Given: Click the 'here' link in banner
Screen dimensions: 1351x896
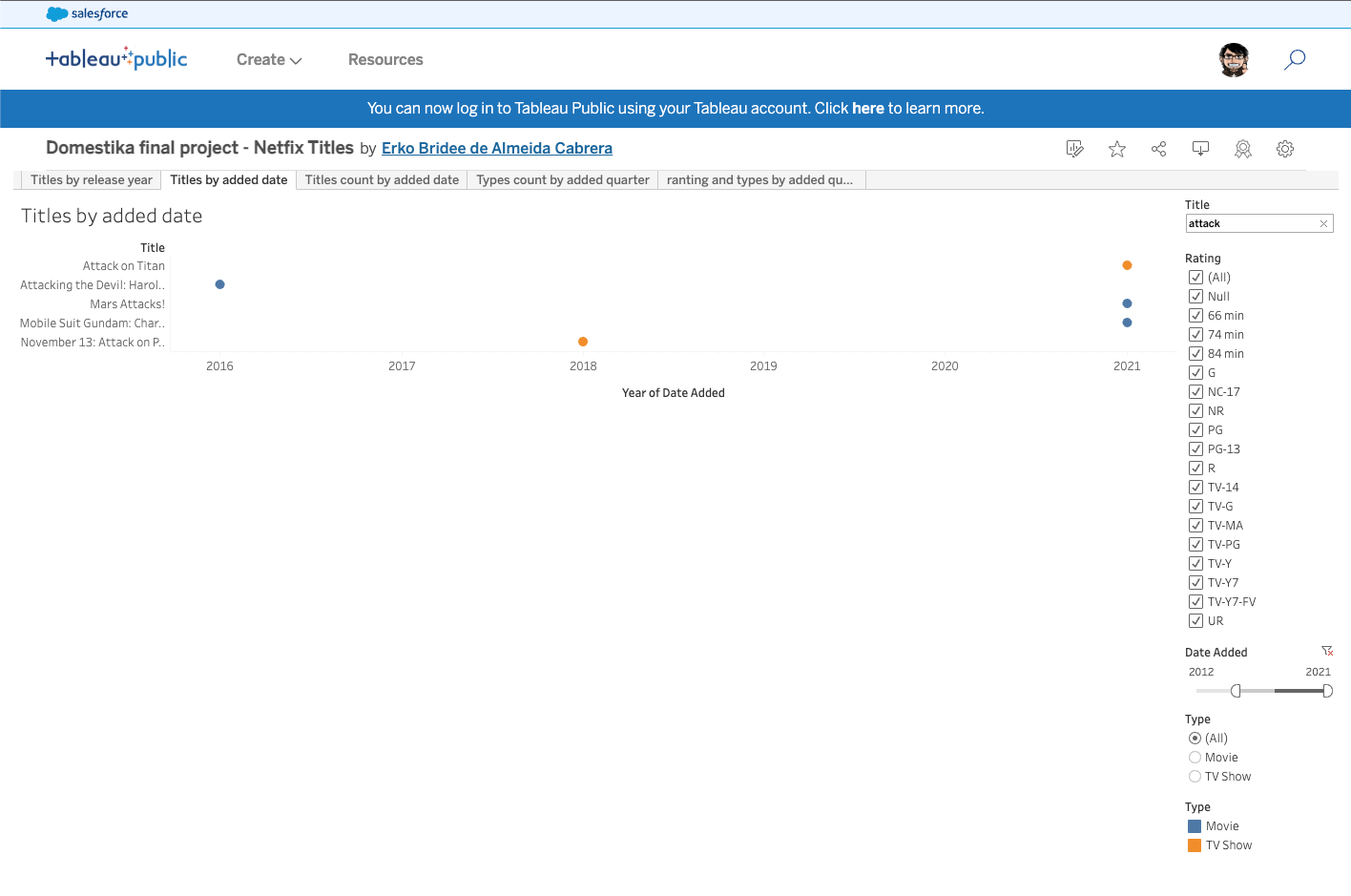Looking at the screenshot, I should coord(867,109).
